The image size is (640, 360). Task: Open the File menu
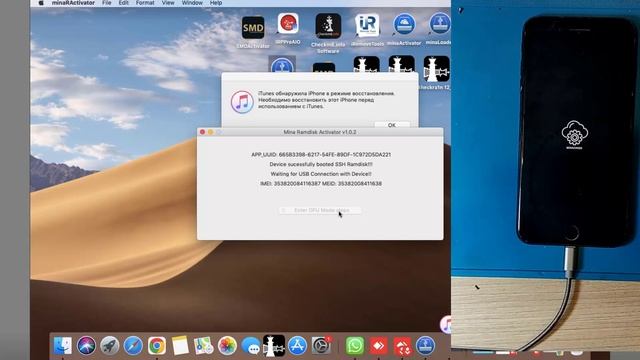(107, 3)
